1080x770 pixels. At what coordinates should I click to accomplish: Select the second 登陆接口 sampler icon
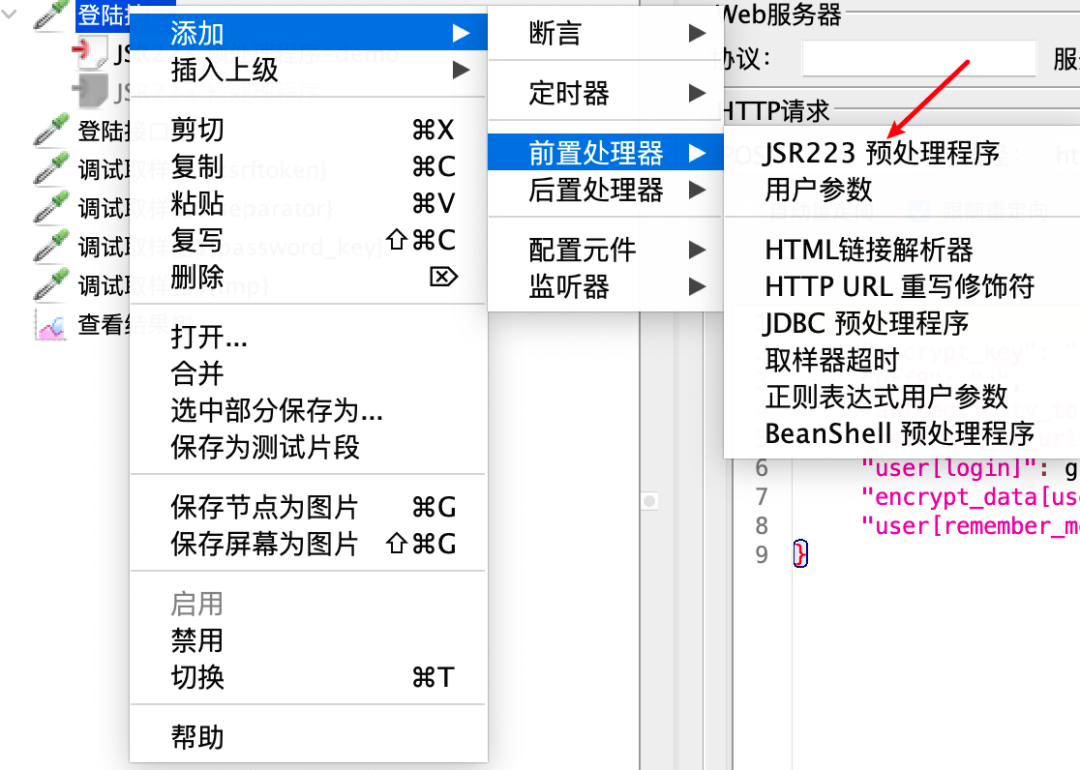coord(47,130)
